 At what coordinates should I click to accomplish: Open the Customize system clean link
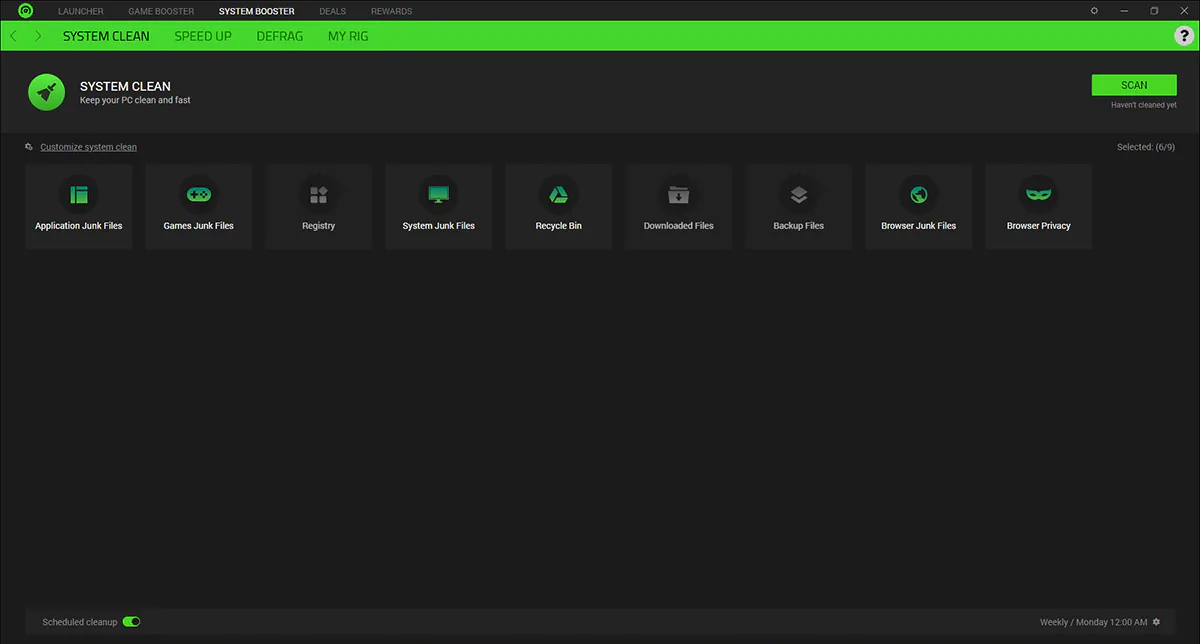[89, 147]
